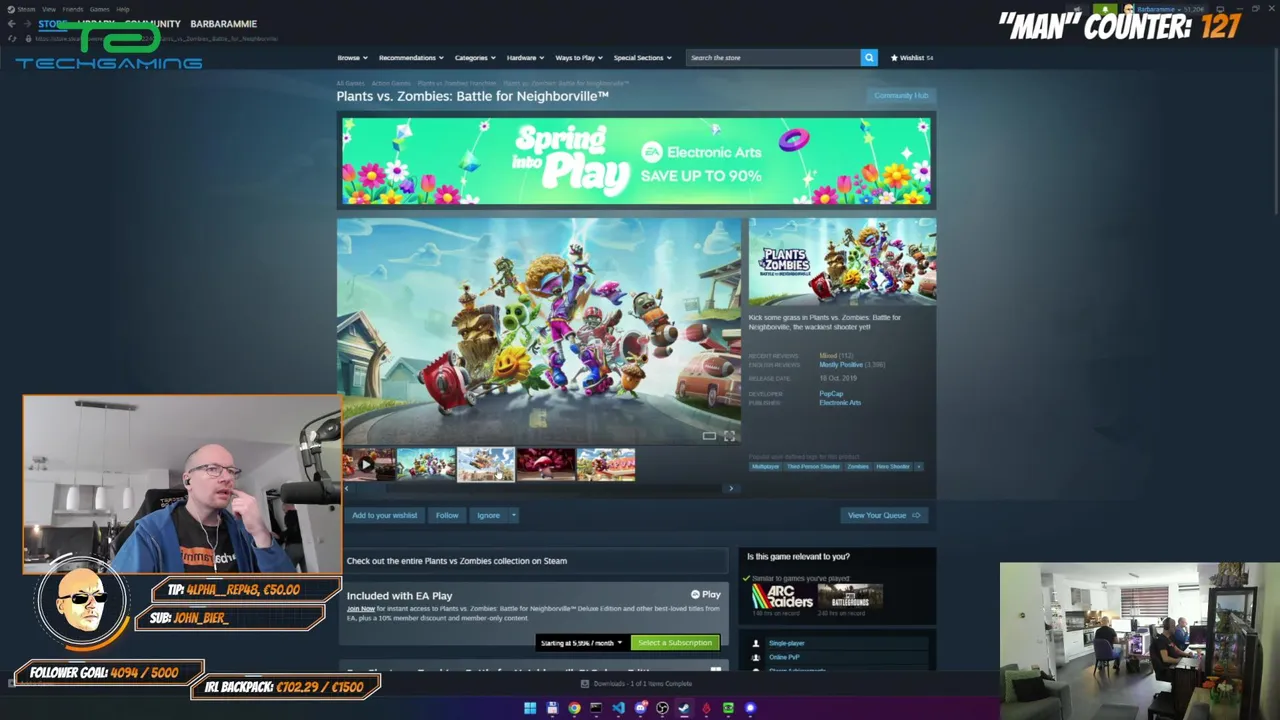Select the red mushroom screenshot thumbnail

[546, 464]
